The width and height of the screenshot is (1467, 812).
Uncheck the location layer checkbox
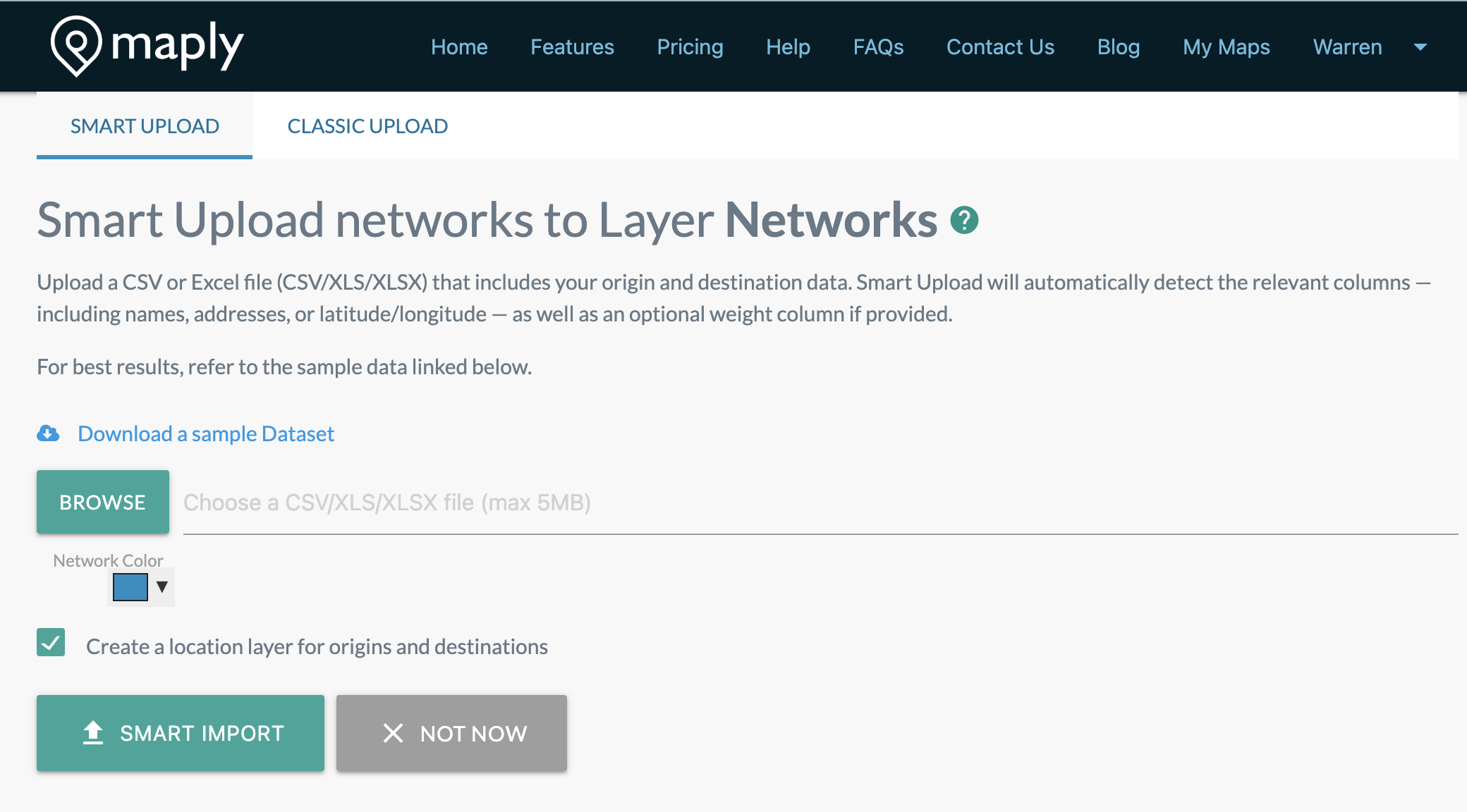[51, 643]
